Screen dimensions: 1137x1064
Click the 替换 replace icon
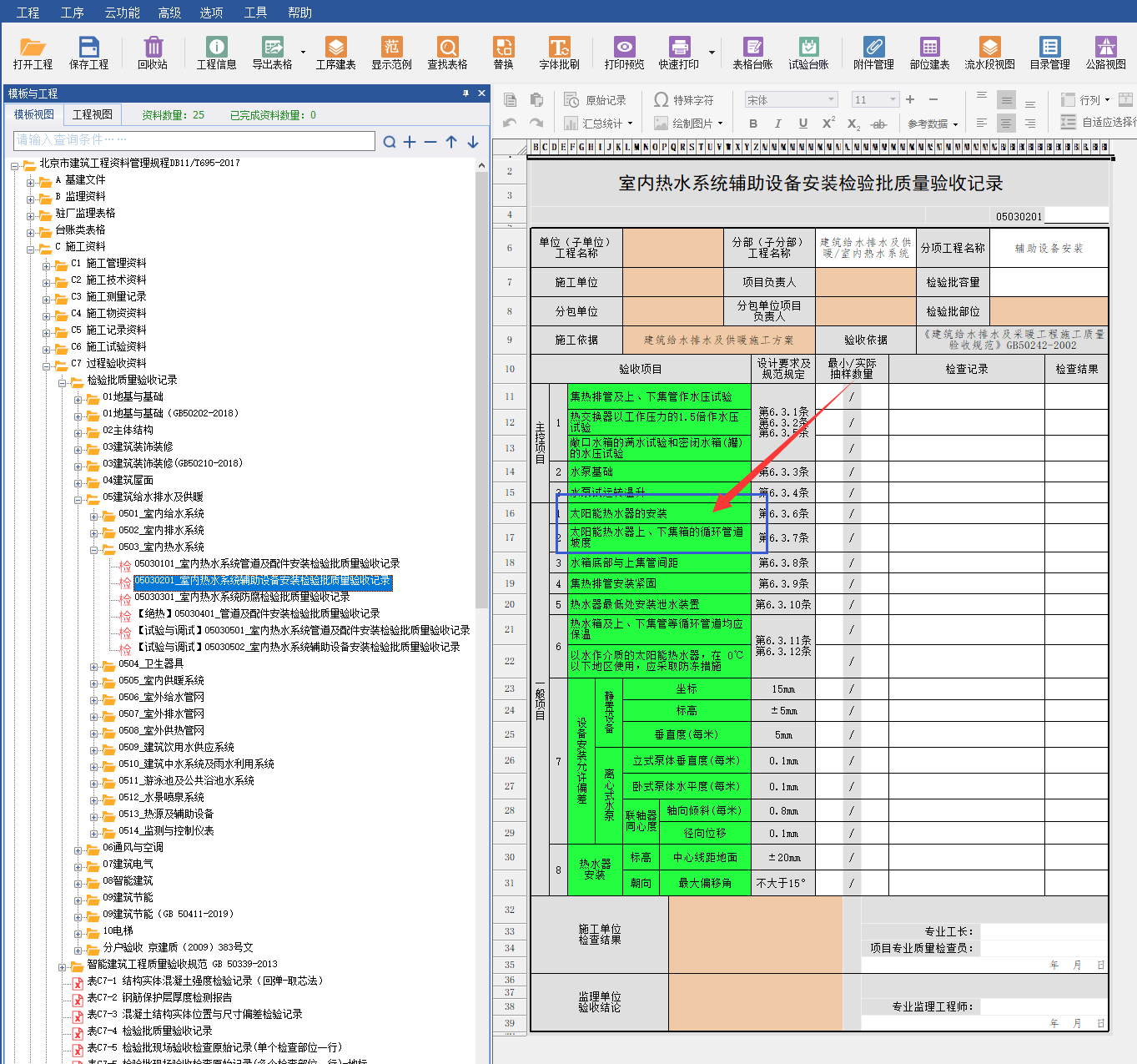pos(504,53)
